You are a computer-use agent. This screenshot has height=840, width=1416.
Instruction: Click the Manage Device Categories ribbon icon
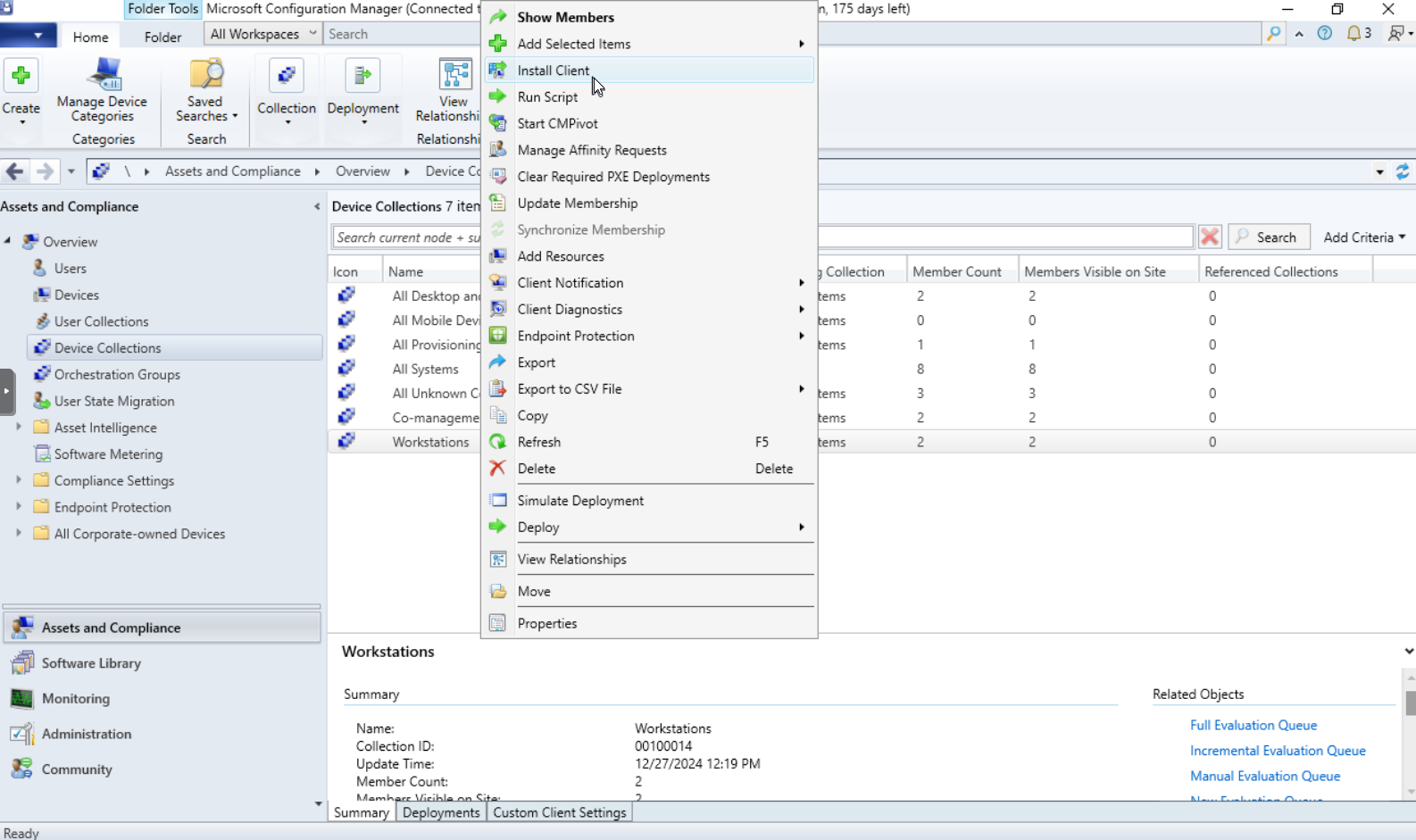[x=103, y=91]
